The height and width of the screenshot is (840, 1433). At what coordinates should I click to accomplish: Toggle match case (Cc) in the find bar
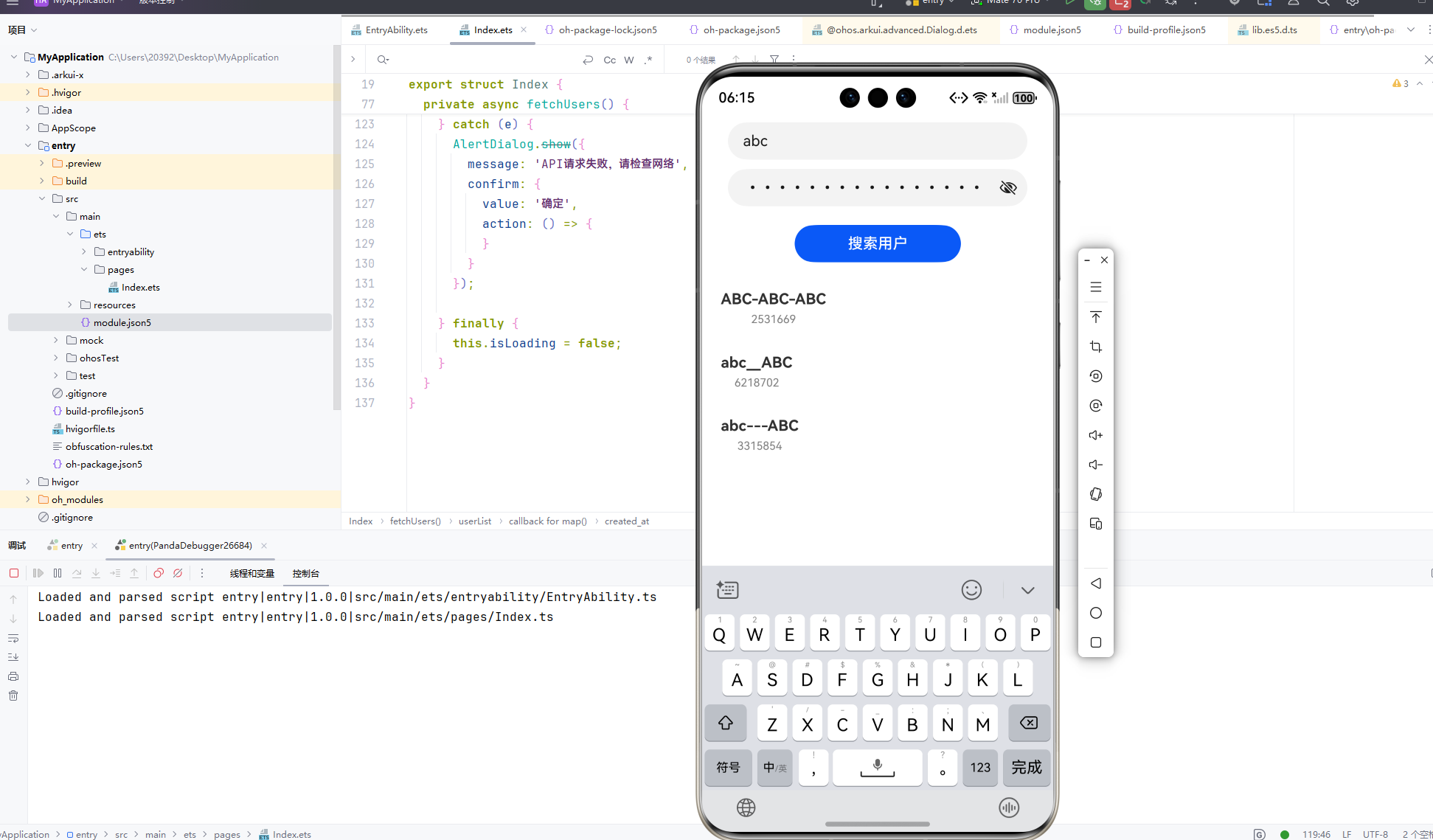609,60
